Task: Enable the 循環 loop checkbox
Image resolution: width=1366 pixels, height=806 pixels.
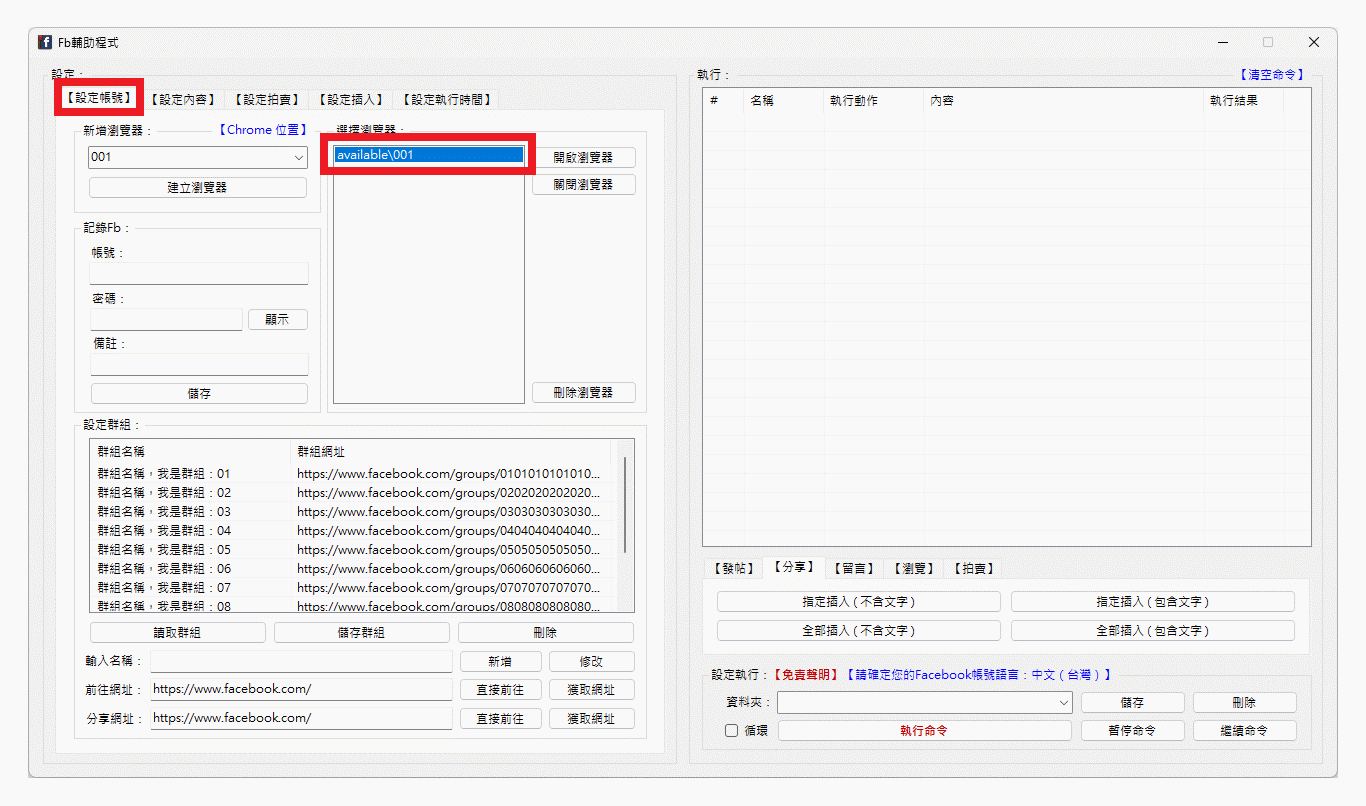Action: [x=733, y=730]
